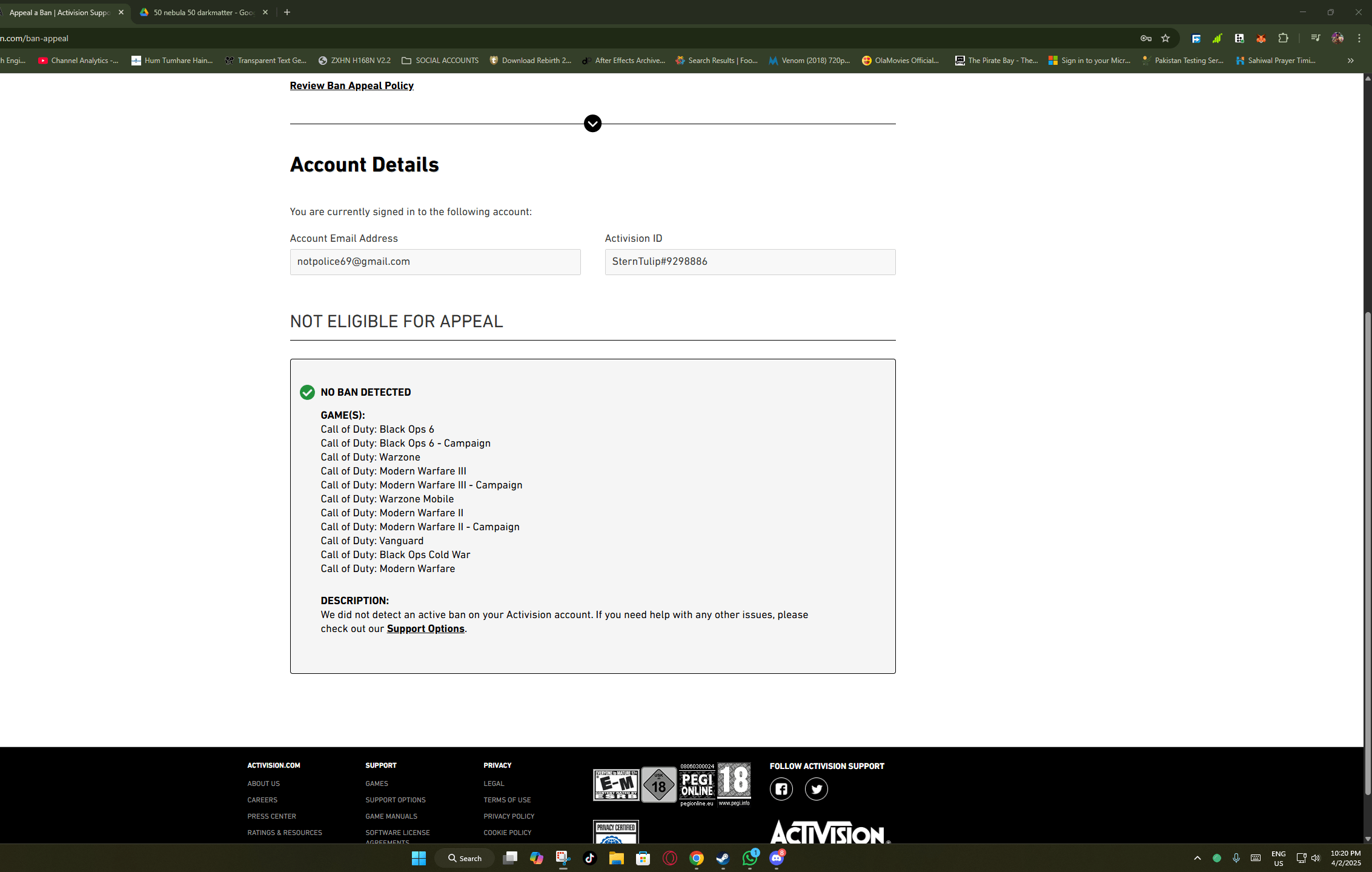Collapse section with the chevron-down circle

(x=592, y=124)
